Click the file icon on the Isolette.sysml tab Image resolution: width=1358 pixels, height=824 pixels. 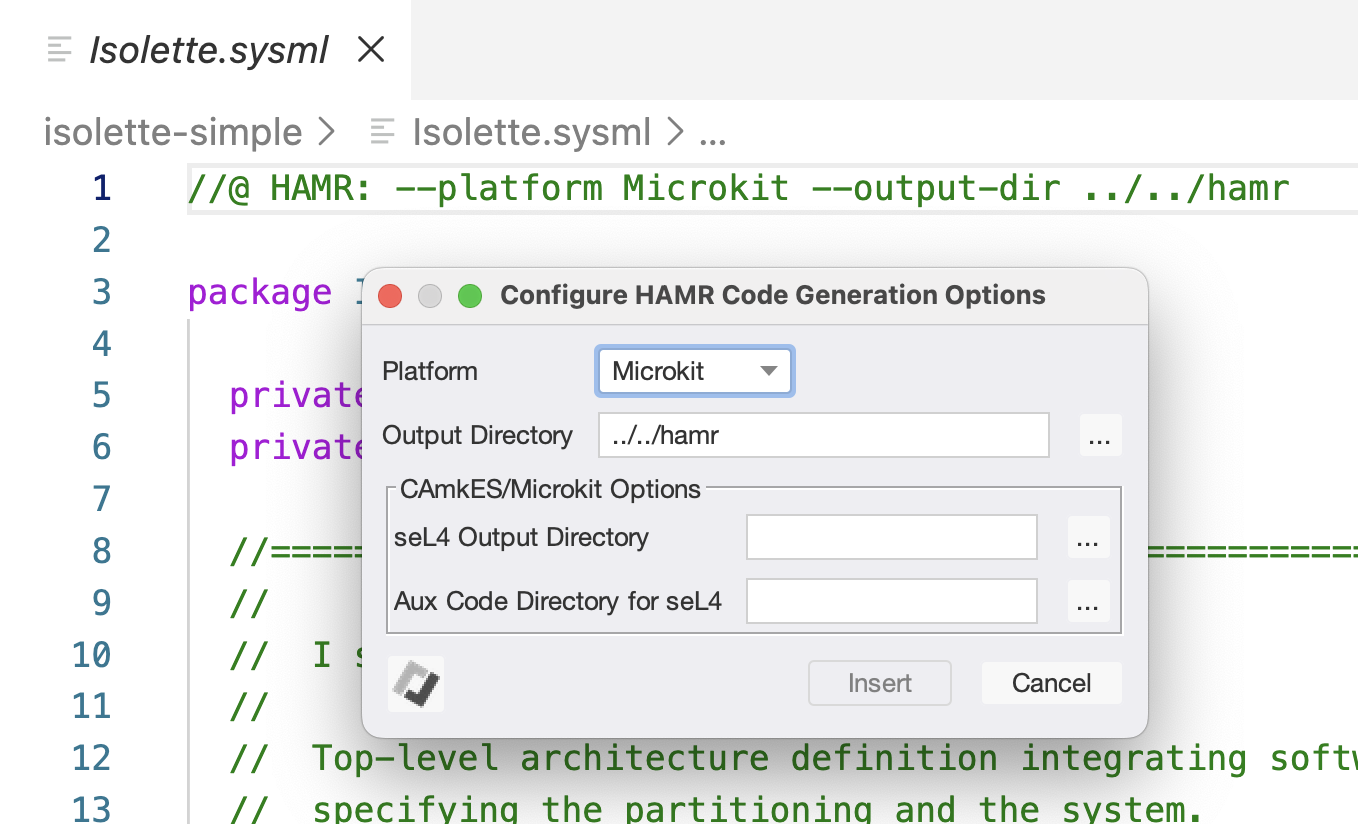[57, 50]
